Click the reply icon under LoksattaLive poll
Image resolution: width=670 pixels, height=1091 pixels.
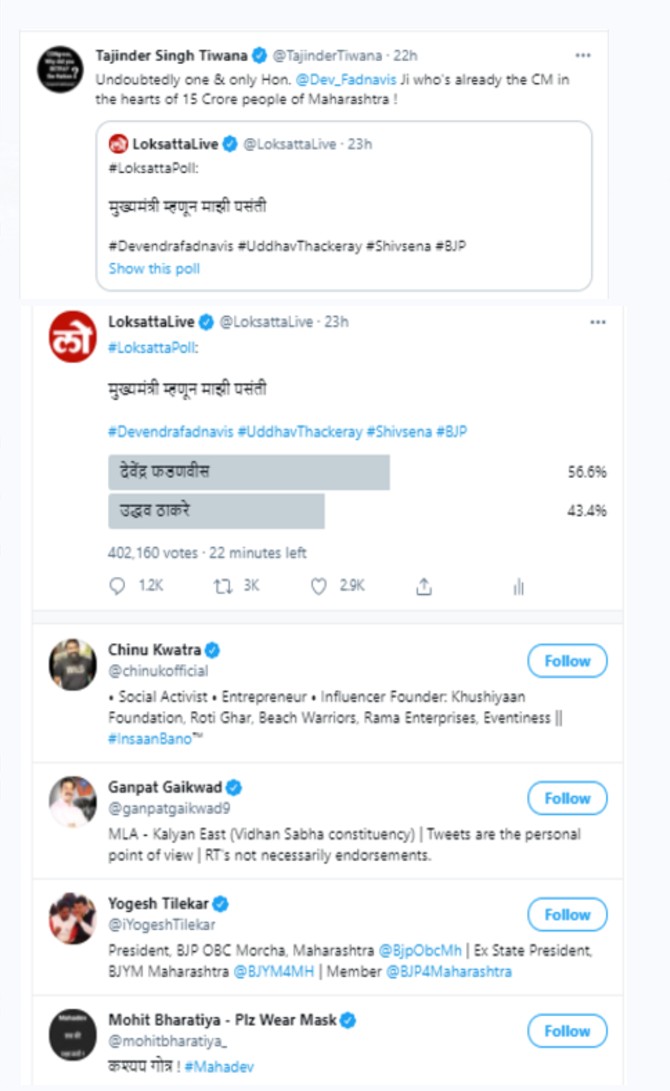(117, 587)
